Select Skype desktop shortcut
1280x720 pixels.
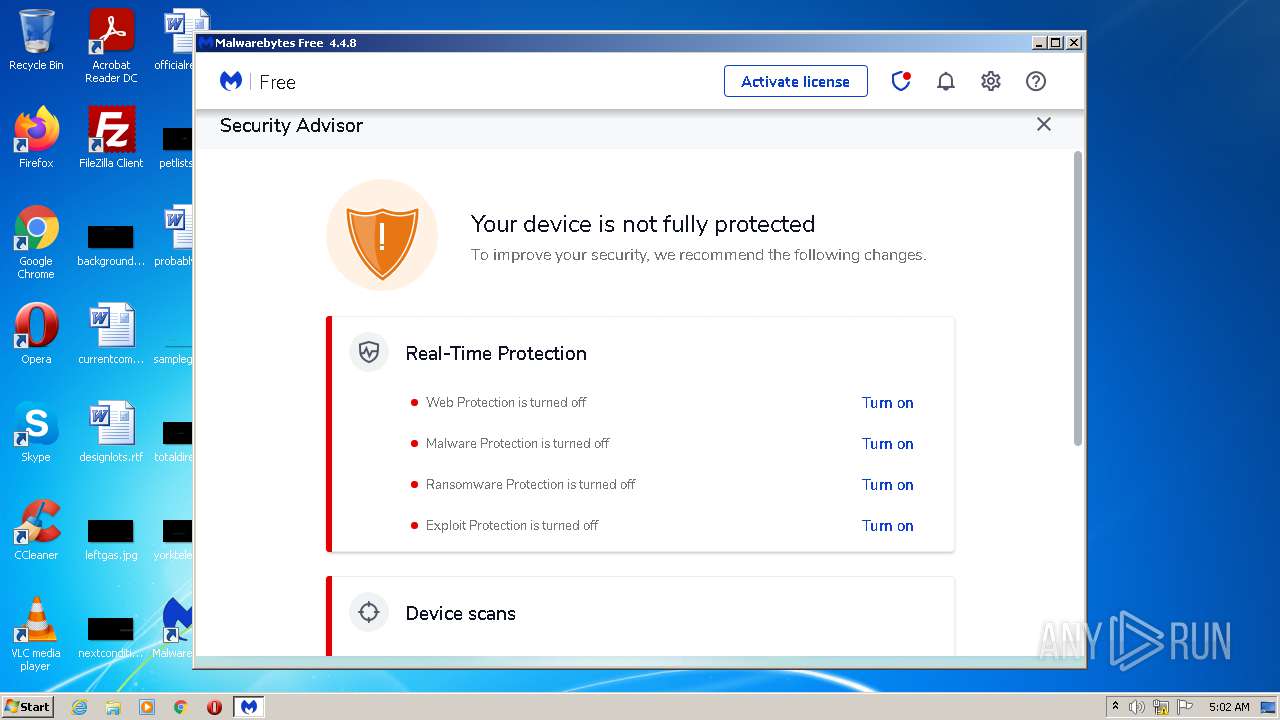pos(36,433)
